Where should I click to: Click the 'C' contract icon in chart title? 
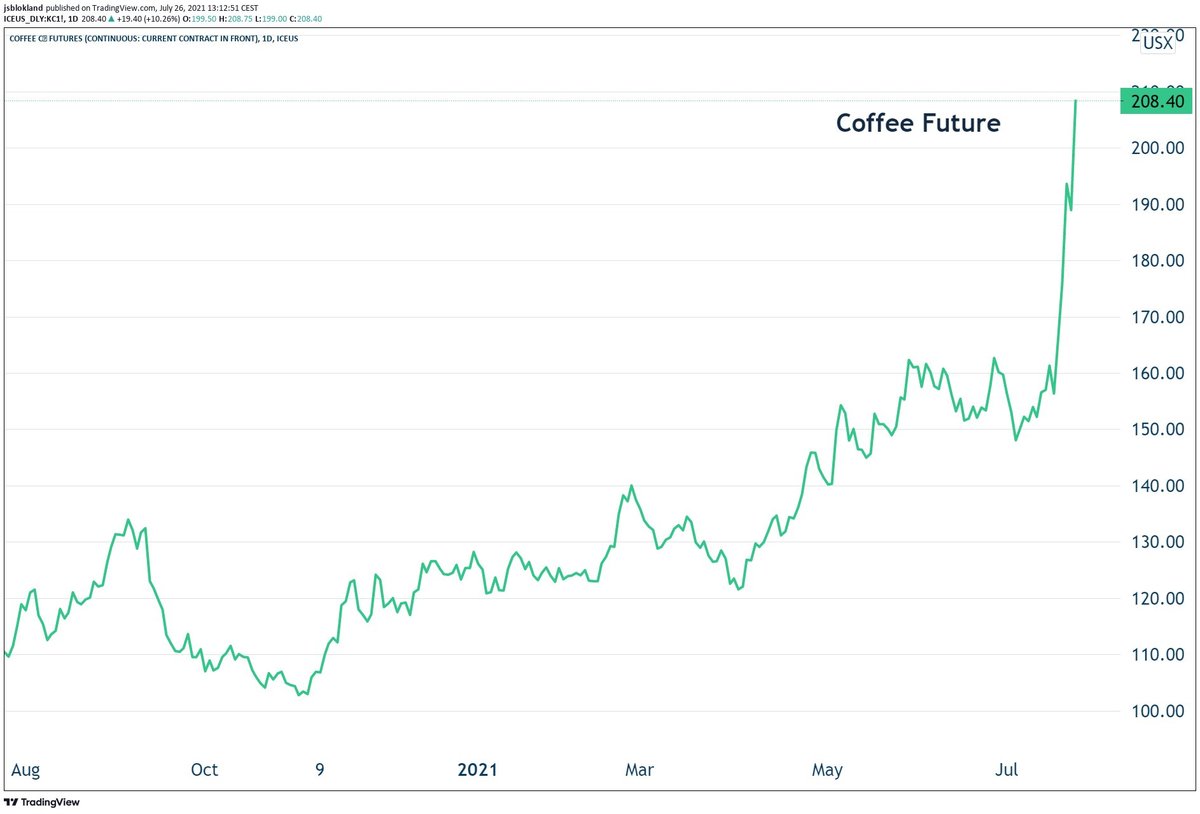pyautogui.click(x=43, y=39)
